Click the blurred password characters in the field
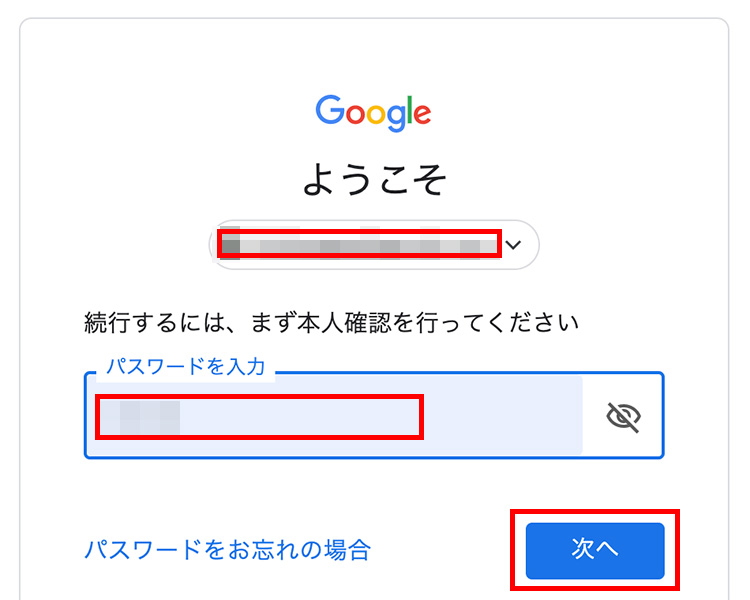Image resolution: width=750 pixels, height=600 pixels. 141,417
